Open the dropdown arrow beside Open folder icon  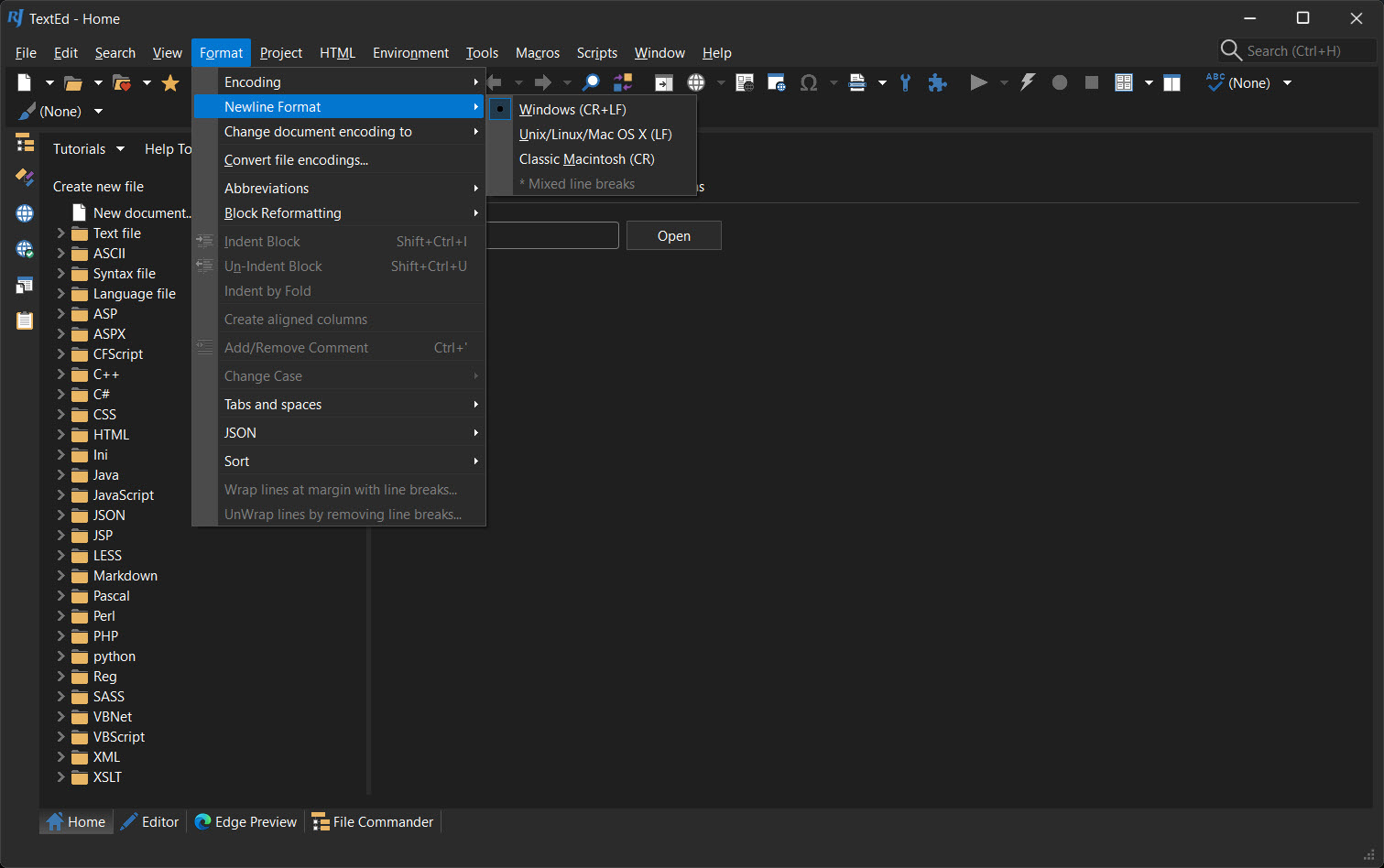(98, 83)
